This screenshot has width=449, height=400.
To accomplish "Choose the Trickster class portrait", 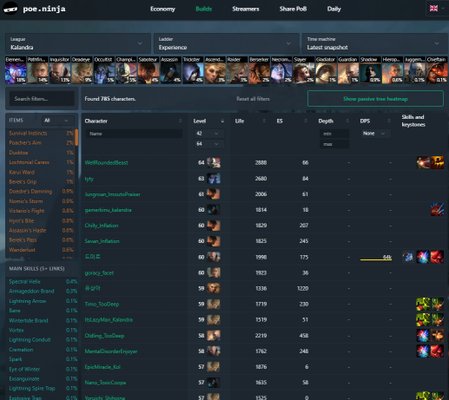I will pyautogui.click(x=193, y=70).
